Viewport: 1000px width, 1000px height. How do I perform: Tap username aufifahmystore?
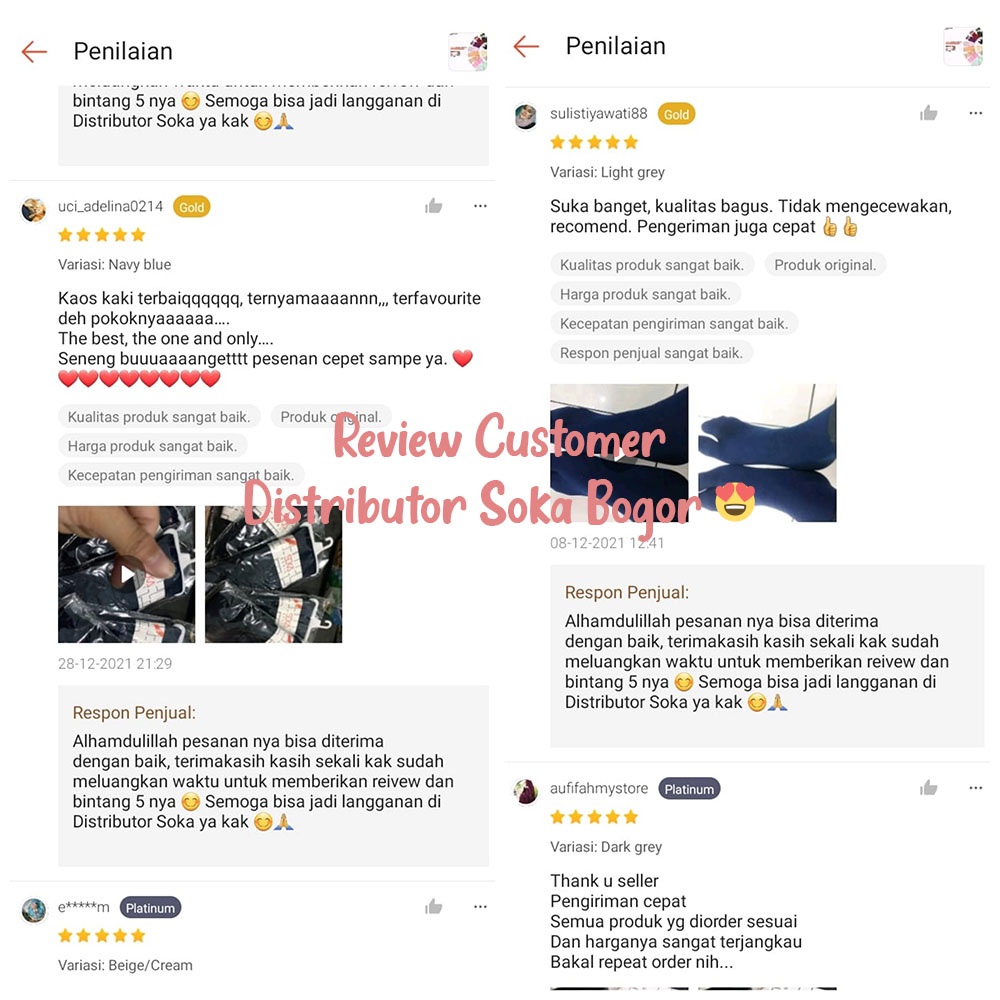[x=599, y=788]
